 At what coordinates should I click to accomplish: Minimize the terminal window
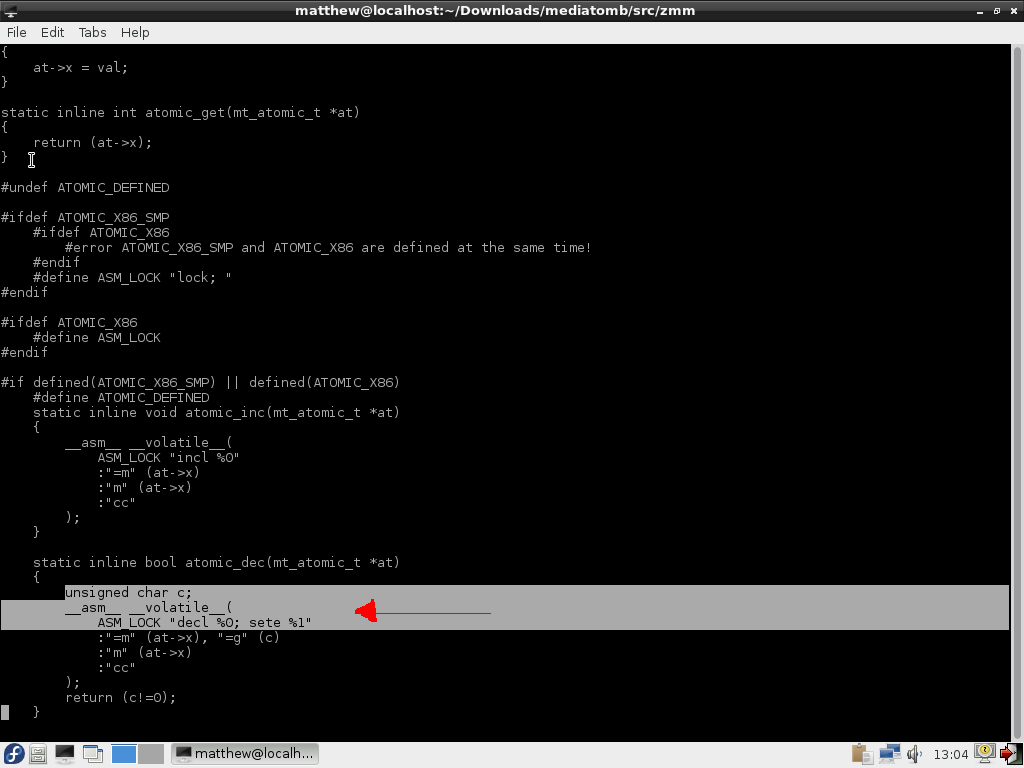point(980,11)
